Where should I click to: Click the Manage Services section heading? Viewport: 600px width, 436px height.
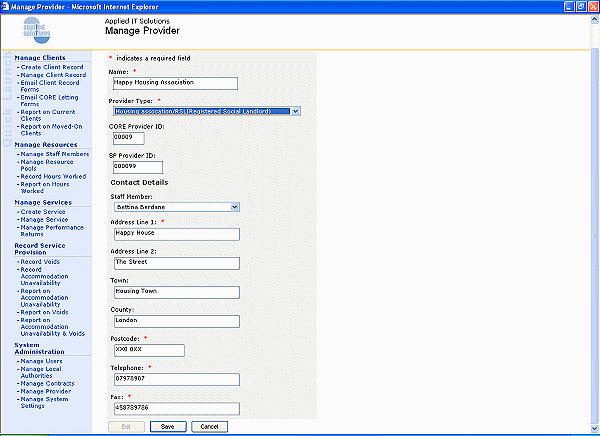(43, 202)
